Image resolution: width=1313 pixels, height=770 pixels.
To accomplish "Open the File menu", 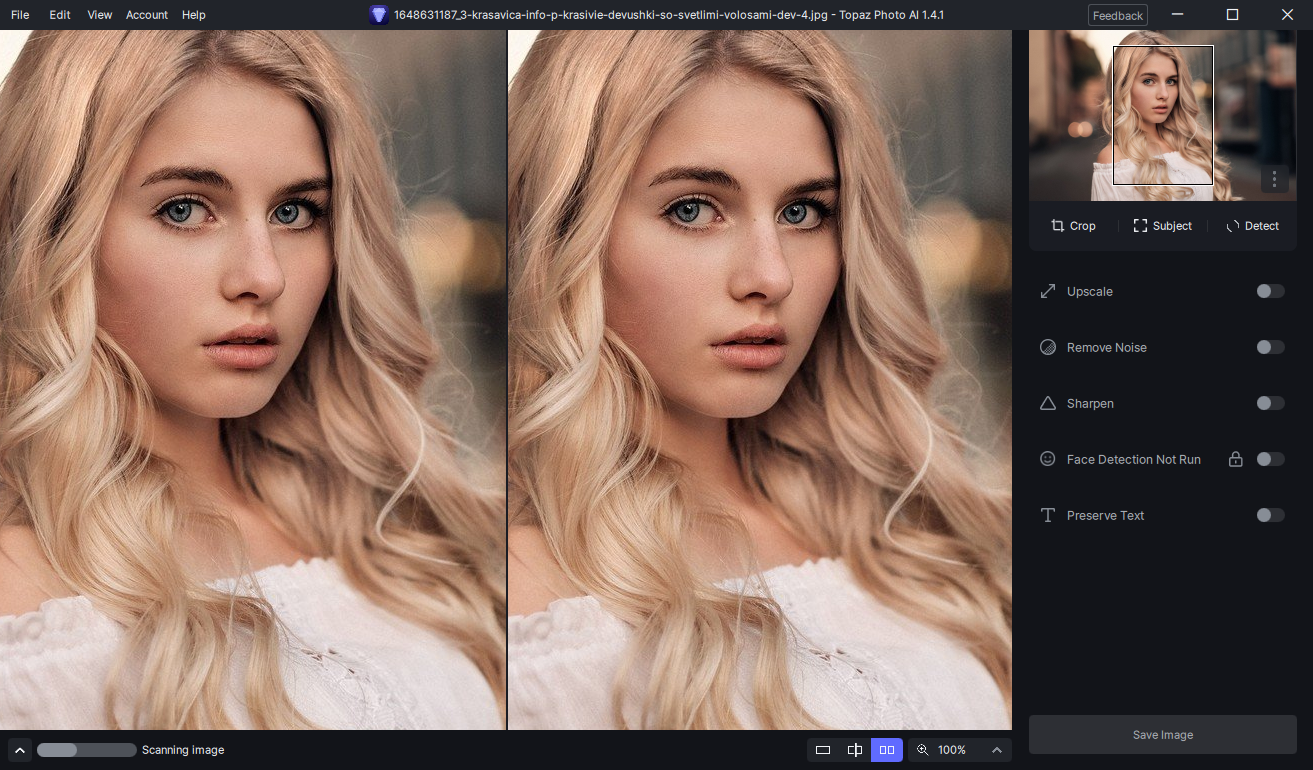I will [x=20, y=15].
